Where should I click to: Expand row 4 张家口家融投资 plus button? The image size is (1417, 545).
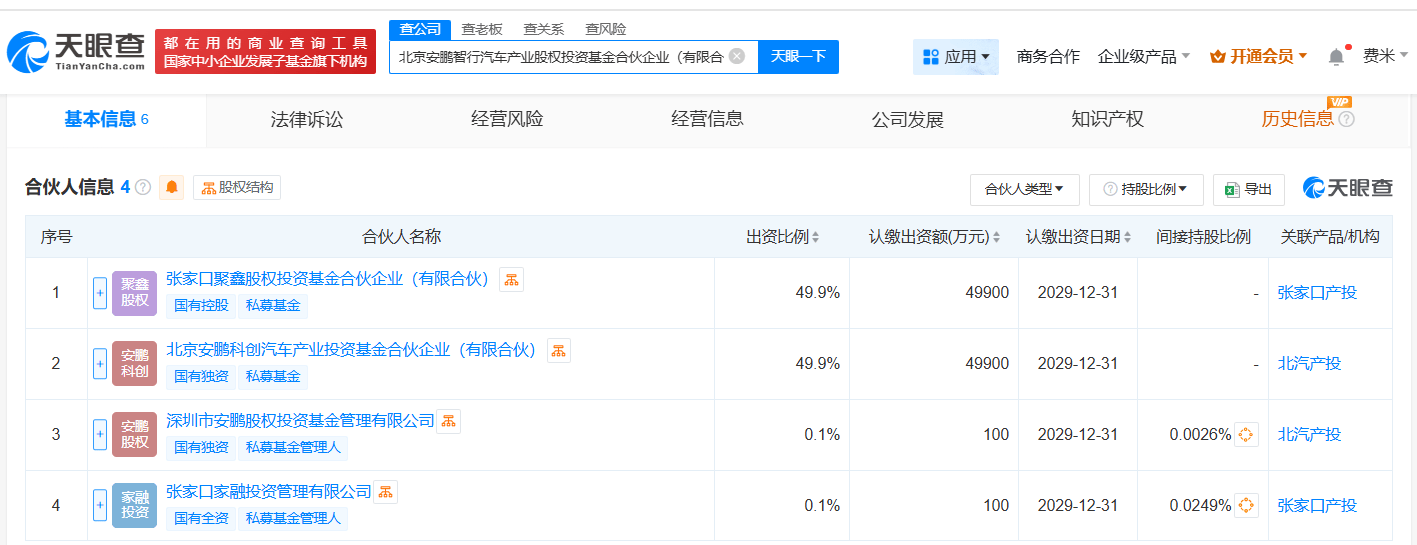pyautogui.click(x=100, y=506)
